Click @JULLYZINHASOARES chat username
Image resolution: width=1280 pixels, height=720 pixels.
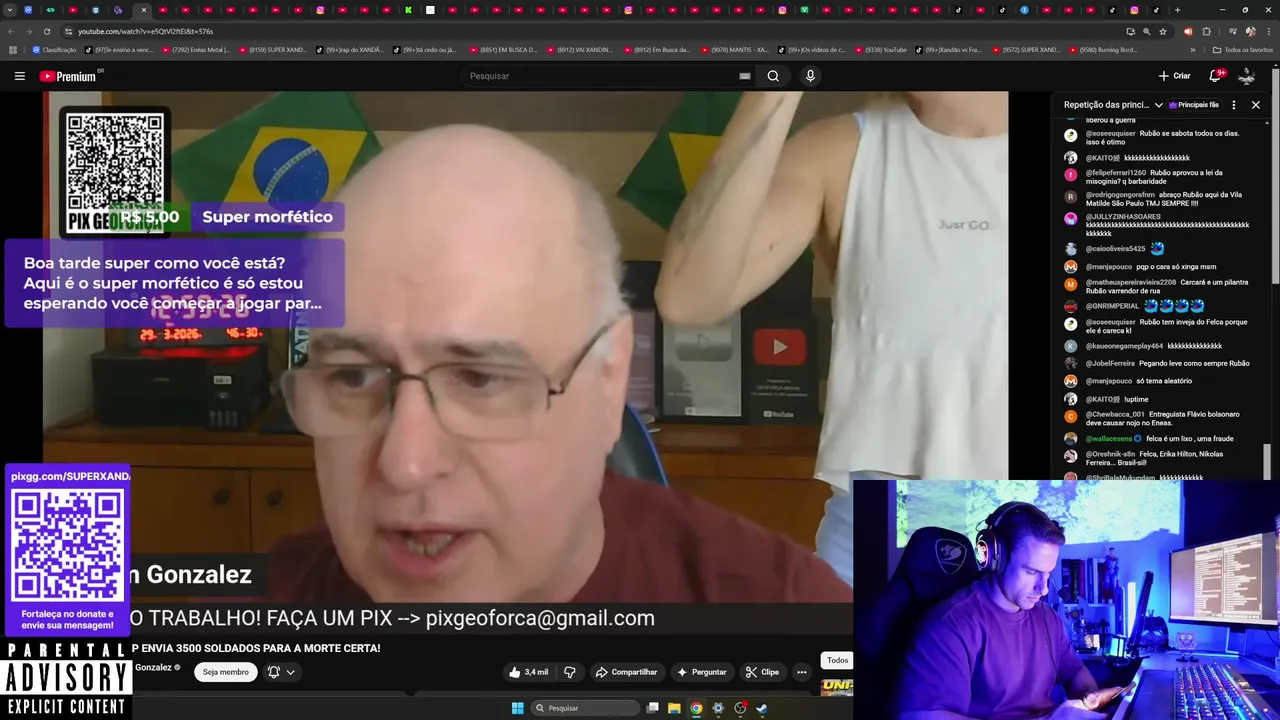(x=1123, y=216)
